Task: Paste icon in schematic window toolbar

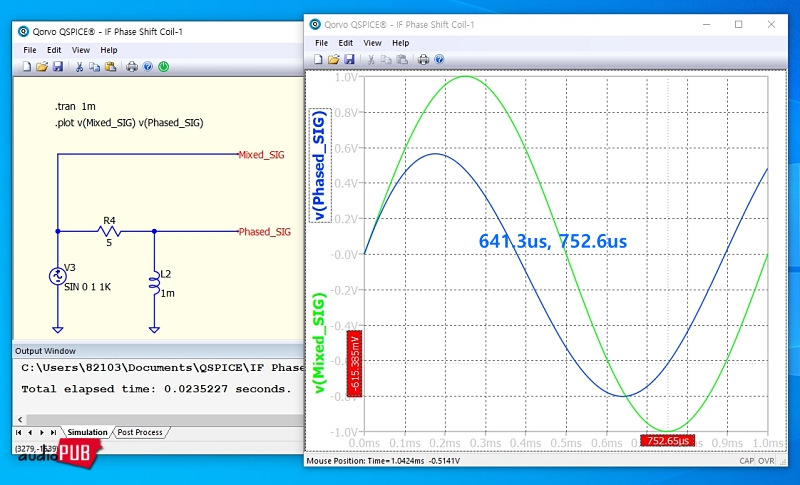Action: click(x=110, y=67)
